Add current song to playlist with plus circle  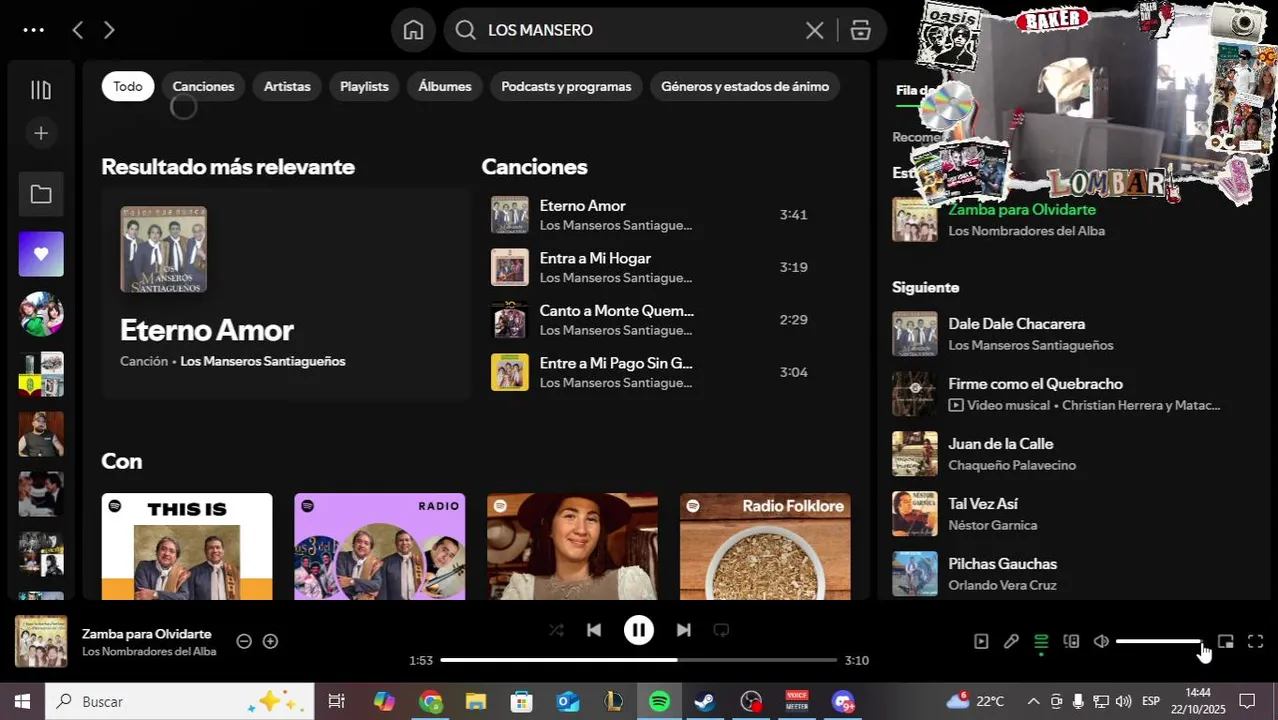[270, 641]
